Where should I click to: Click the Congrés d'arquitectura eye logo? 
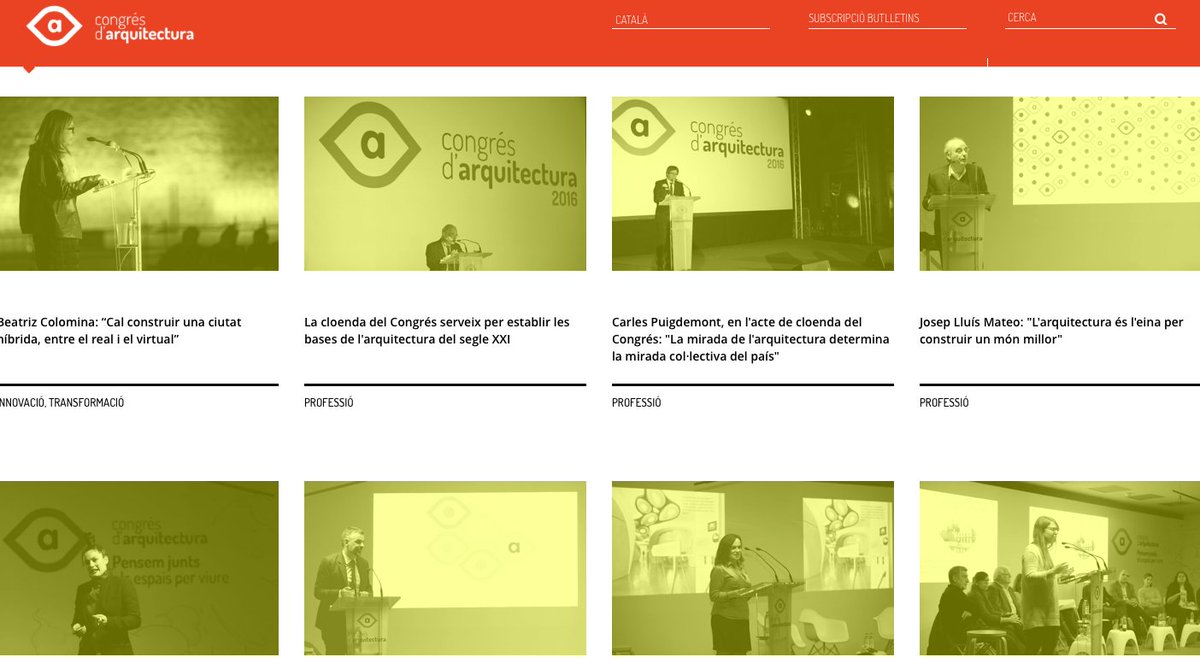[x=54, y=26]
